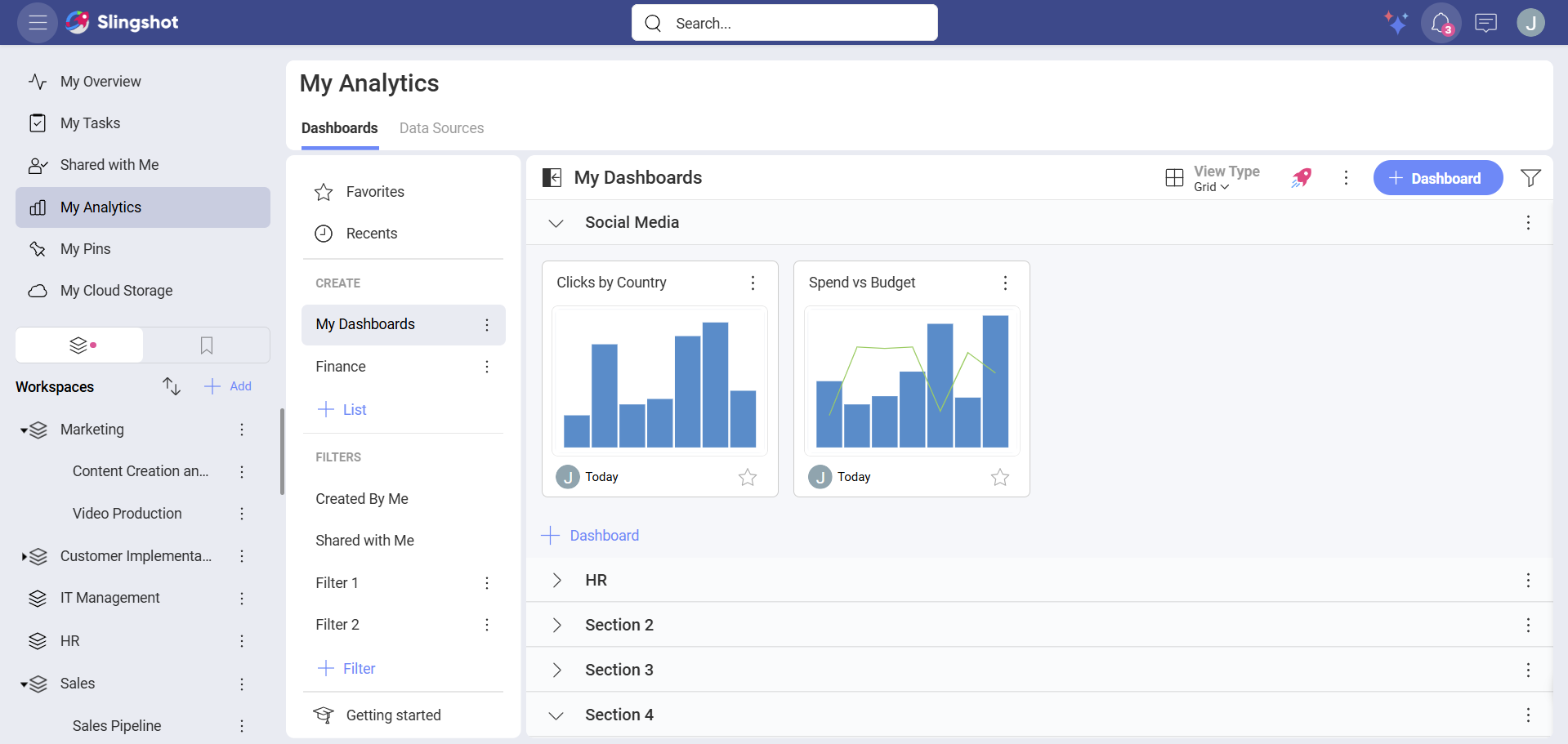Open My Cloud Storage
1568x744 pixels.
coord(143,291)
